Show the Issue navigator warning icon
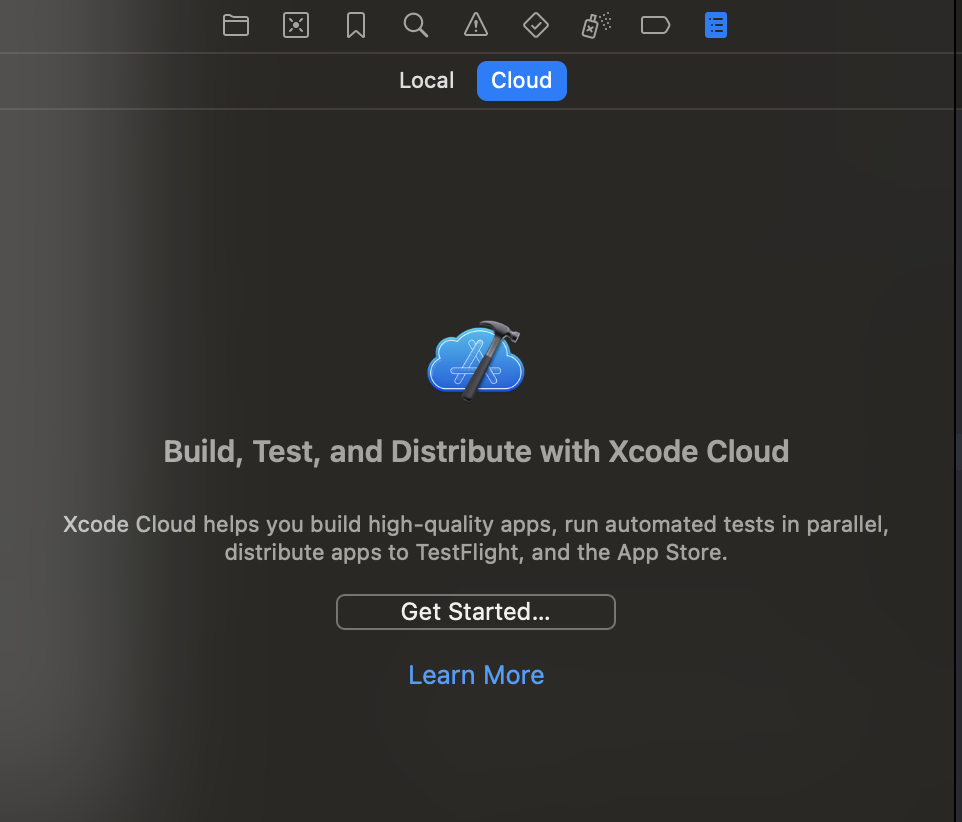 coord(475,26)
